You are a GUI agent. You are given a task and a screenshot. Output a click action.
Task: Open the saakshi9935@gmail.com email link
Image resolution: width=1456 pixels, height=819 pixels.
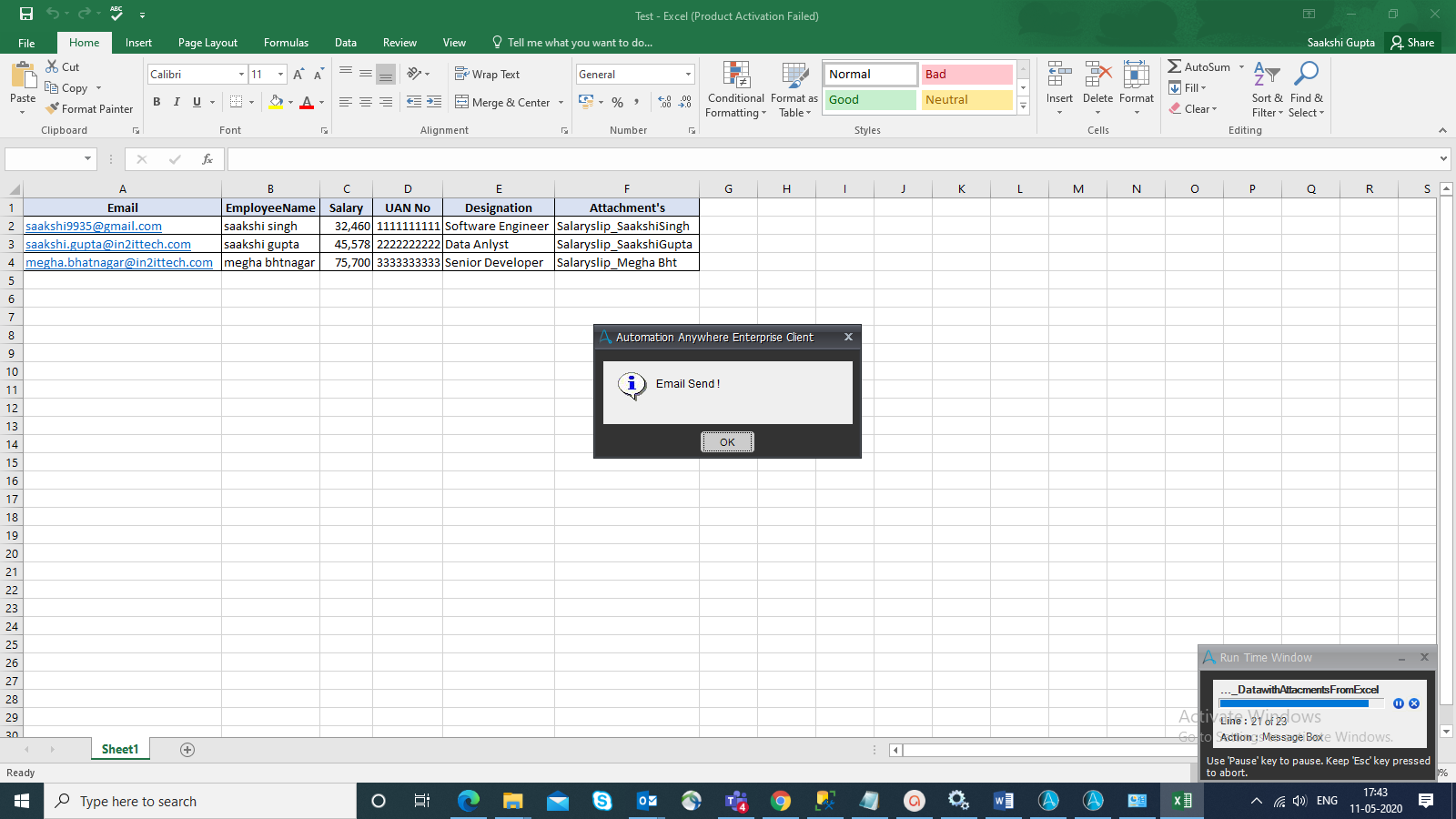click(x=94, y=226)
